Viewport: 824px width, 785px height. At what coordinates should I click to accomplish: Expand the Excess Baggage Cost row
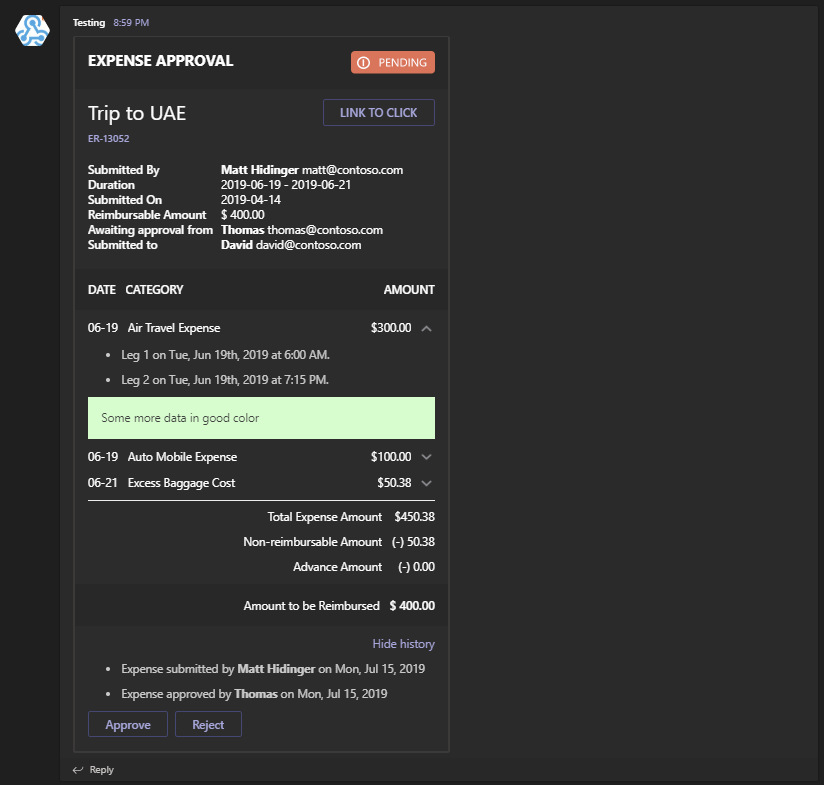[426, 482]
